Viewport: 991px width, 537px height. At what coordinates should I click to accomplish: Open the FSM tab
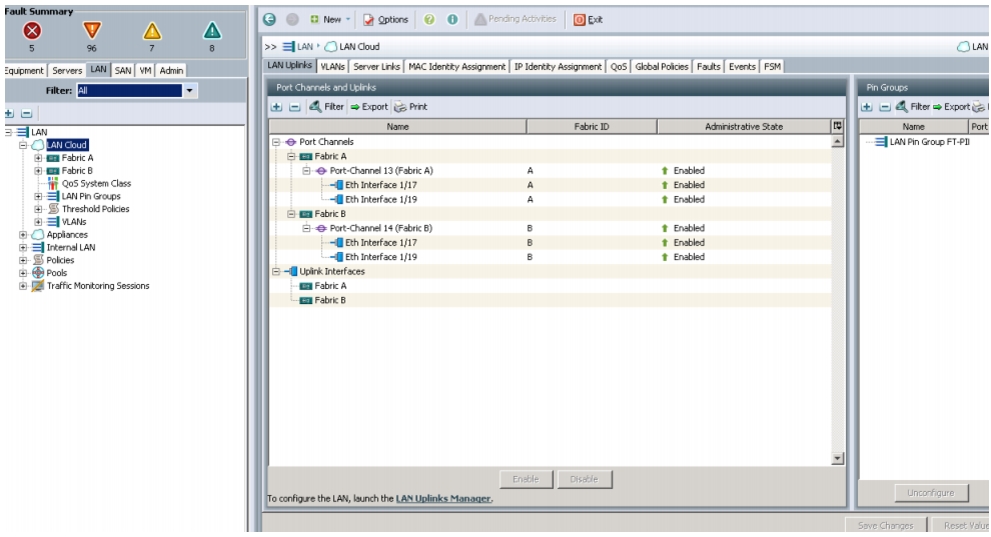pyautogui.click(x=772, y=66)
